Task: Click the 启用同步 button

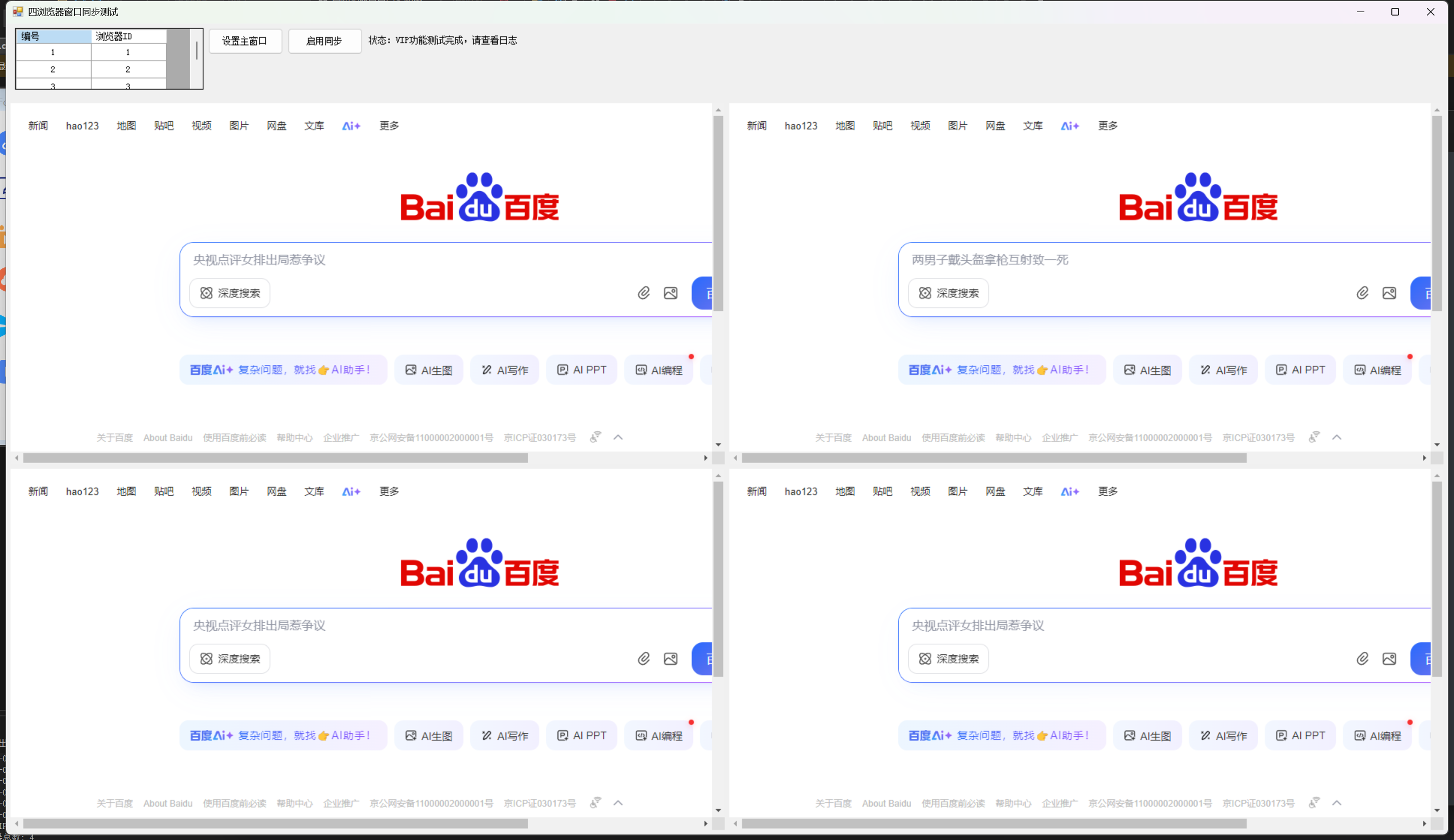Action: tap(324, 41)
